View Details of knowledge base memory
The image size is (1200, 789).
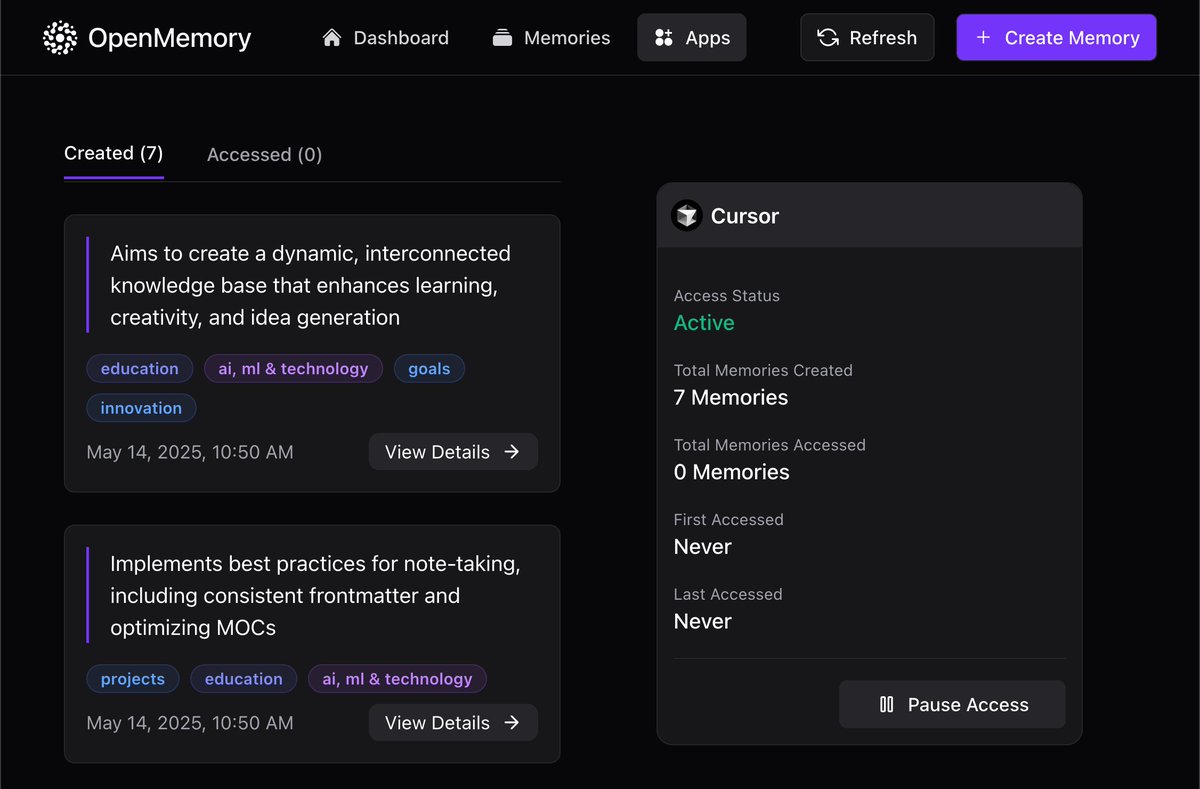(453, 452)
